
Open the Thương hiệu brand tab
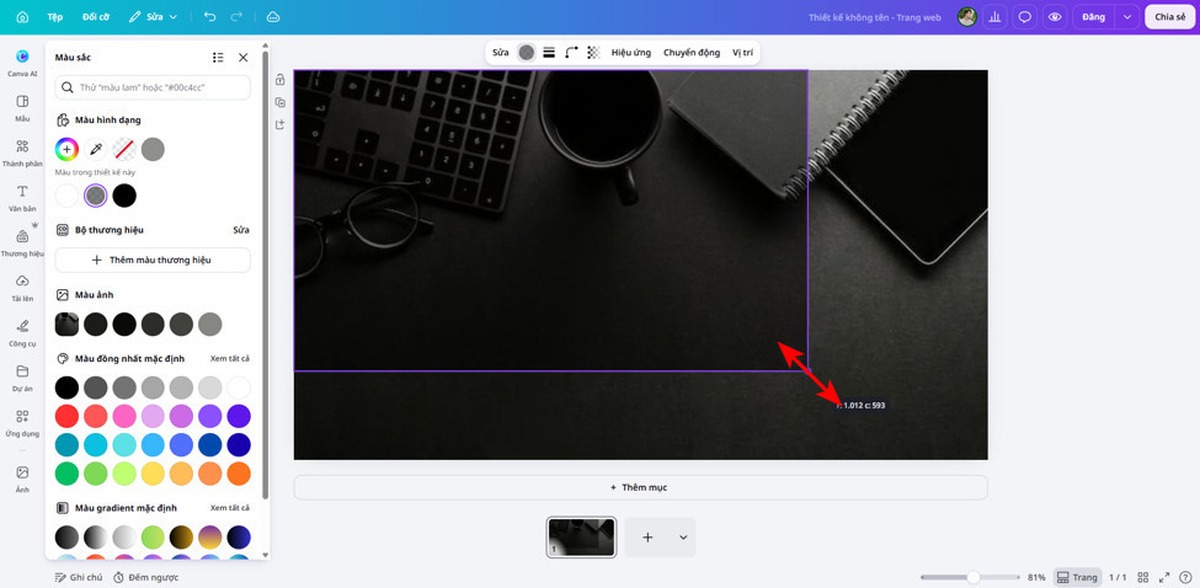tap(22, 243)
